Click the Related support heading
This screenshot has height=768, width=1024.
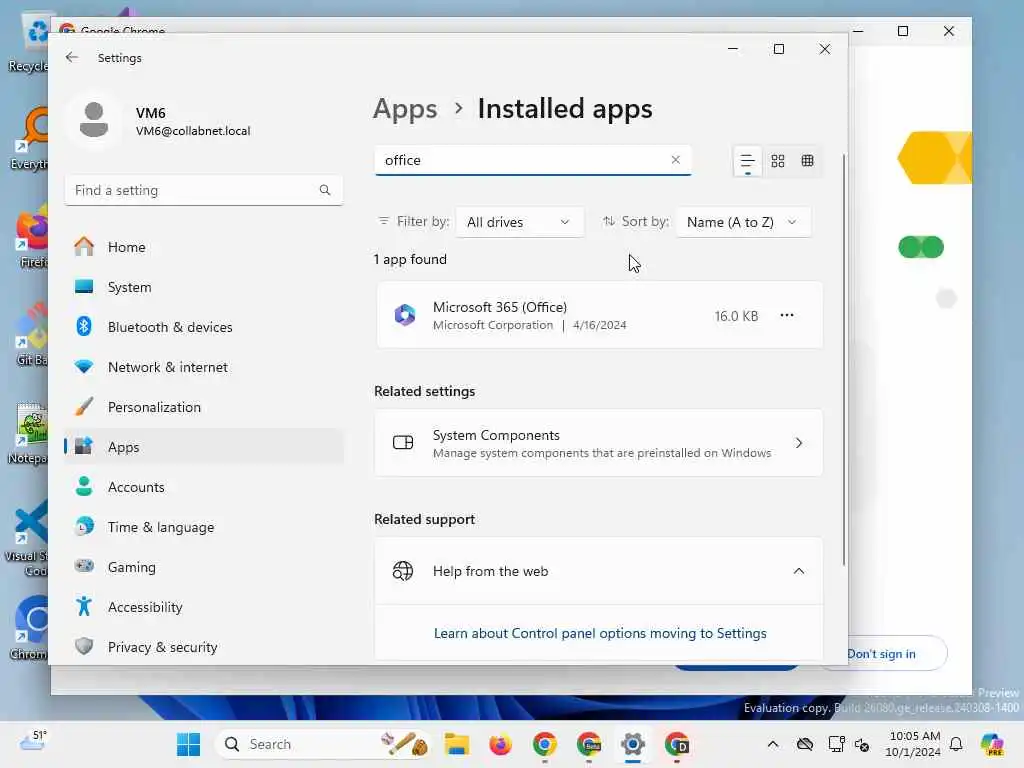click(424, 519)
